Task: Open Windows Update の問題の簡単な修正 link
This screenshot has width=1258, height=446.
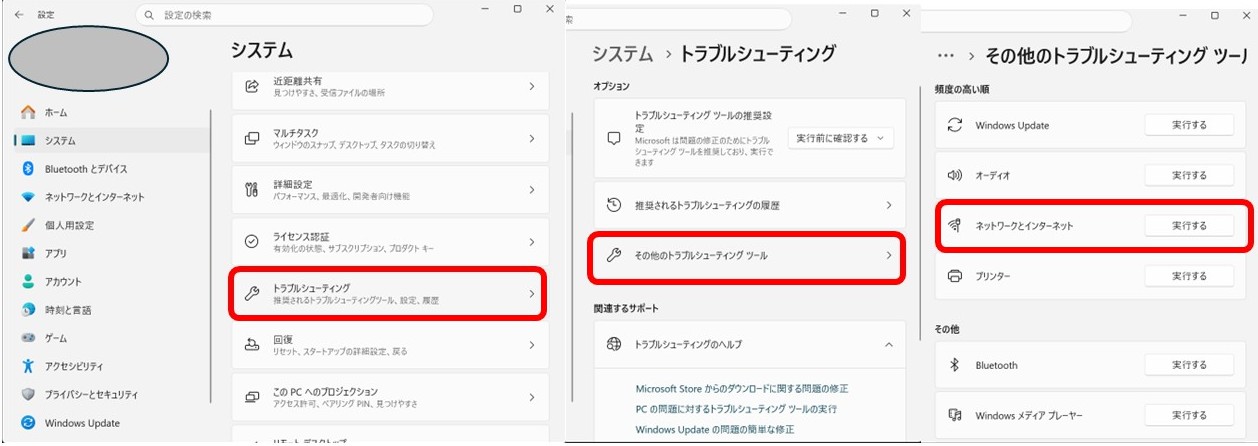Action: [x=714, y=429]
